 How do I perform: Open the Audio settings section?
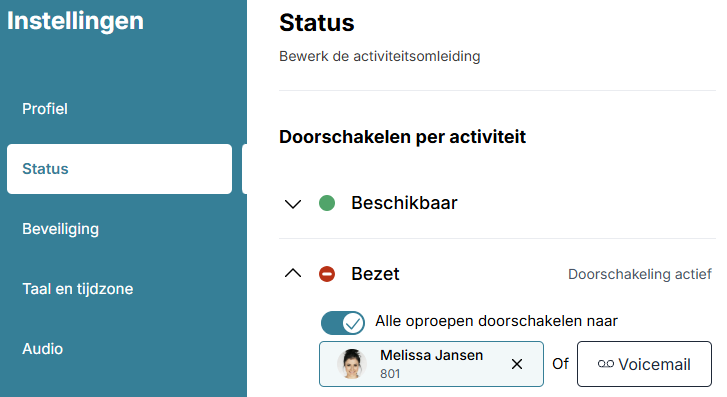click(x=43, y=349)
